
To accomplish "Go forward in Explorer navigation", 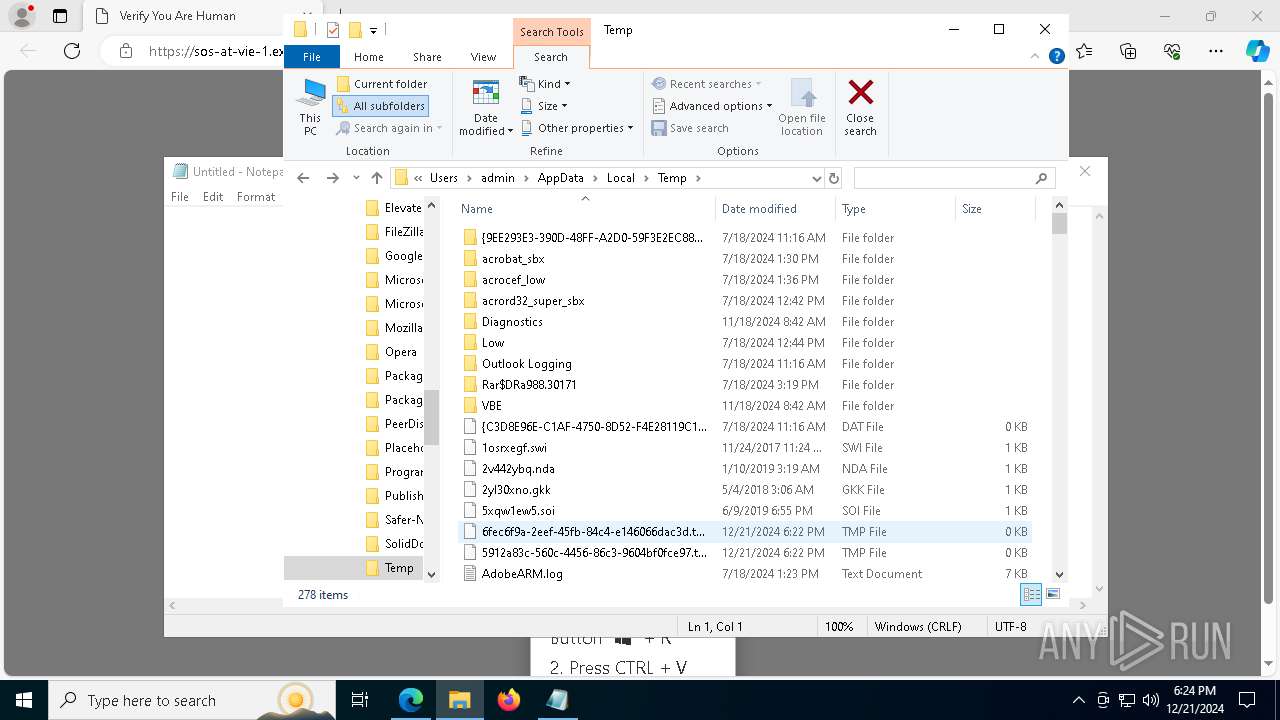I will click(x=333, y=178).
